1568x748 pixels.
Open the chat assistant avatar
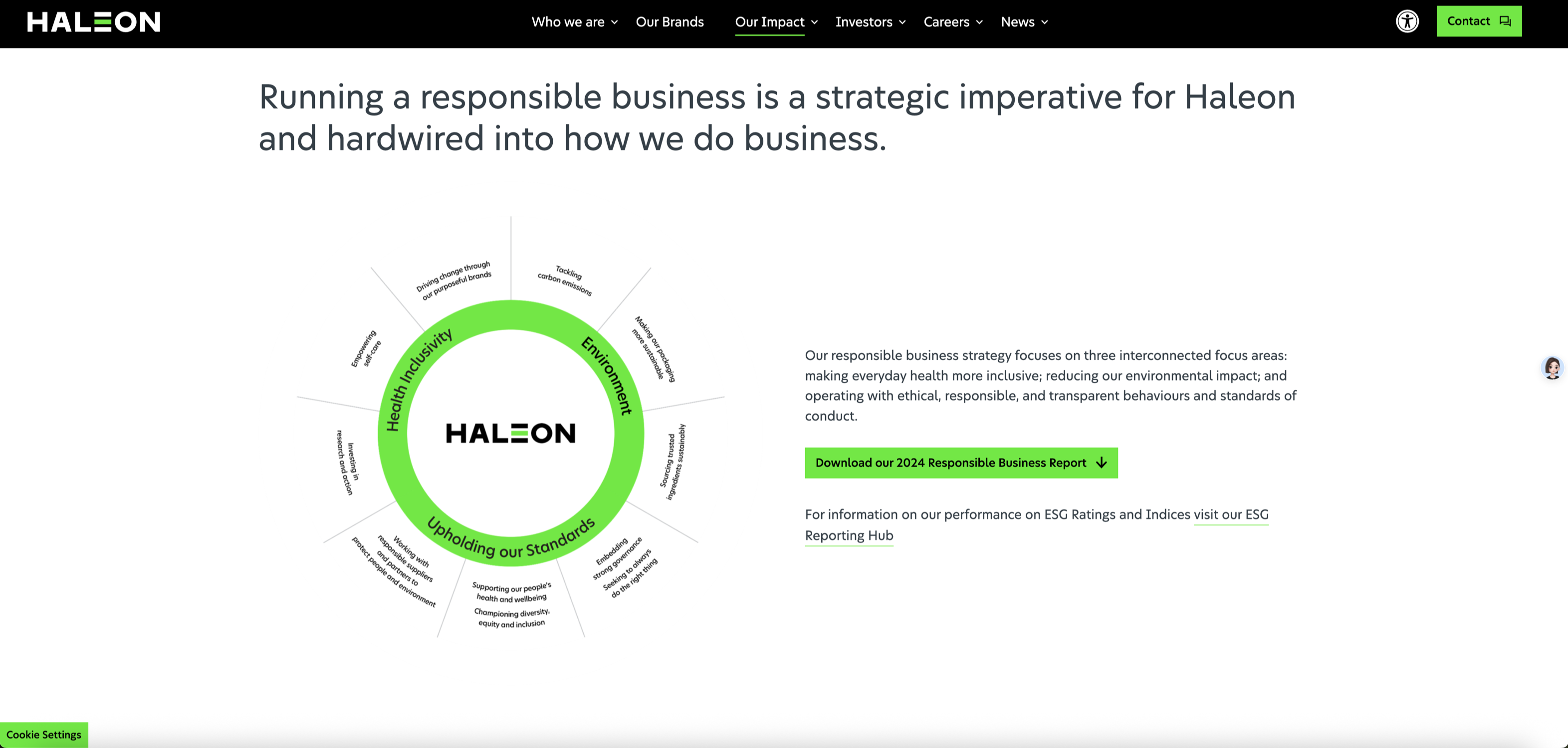1552,368
